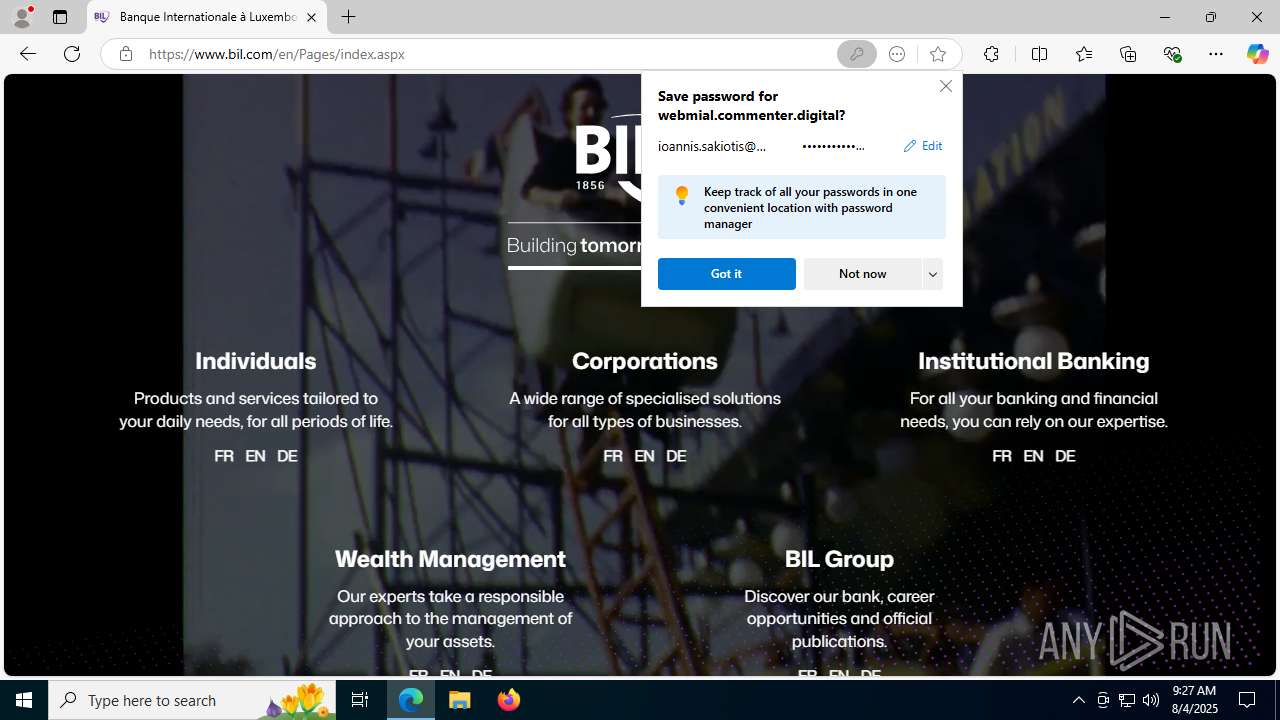Image resolution: width=1280 pixels, height=720 pixels.
Task: Open the Institutional Banking heading
Action: point(1033,361)
